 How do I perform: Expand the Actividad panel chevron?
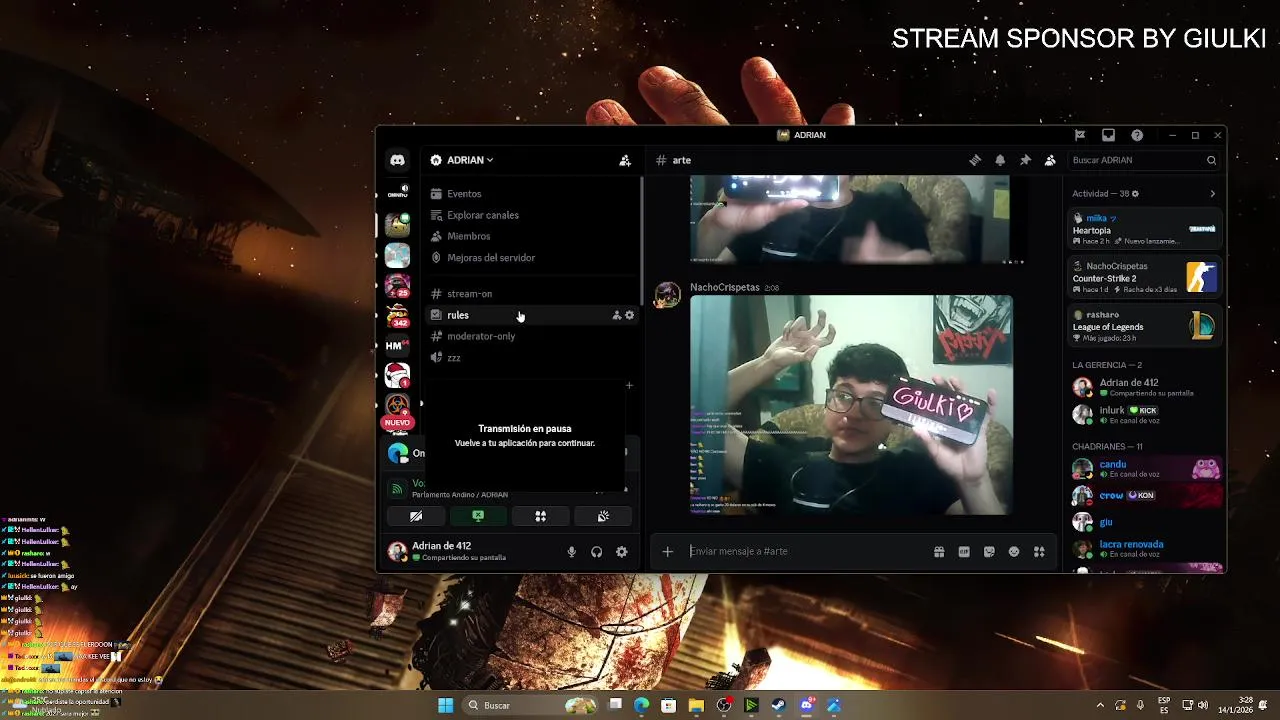(1213, 194)
